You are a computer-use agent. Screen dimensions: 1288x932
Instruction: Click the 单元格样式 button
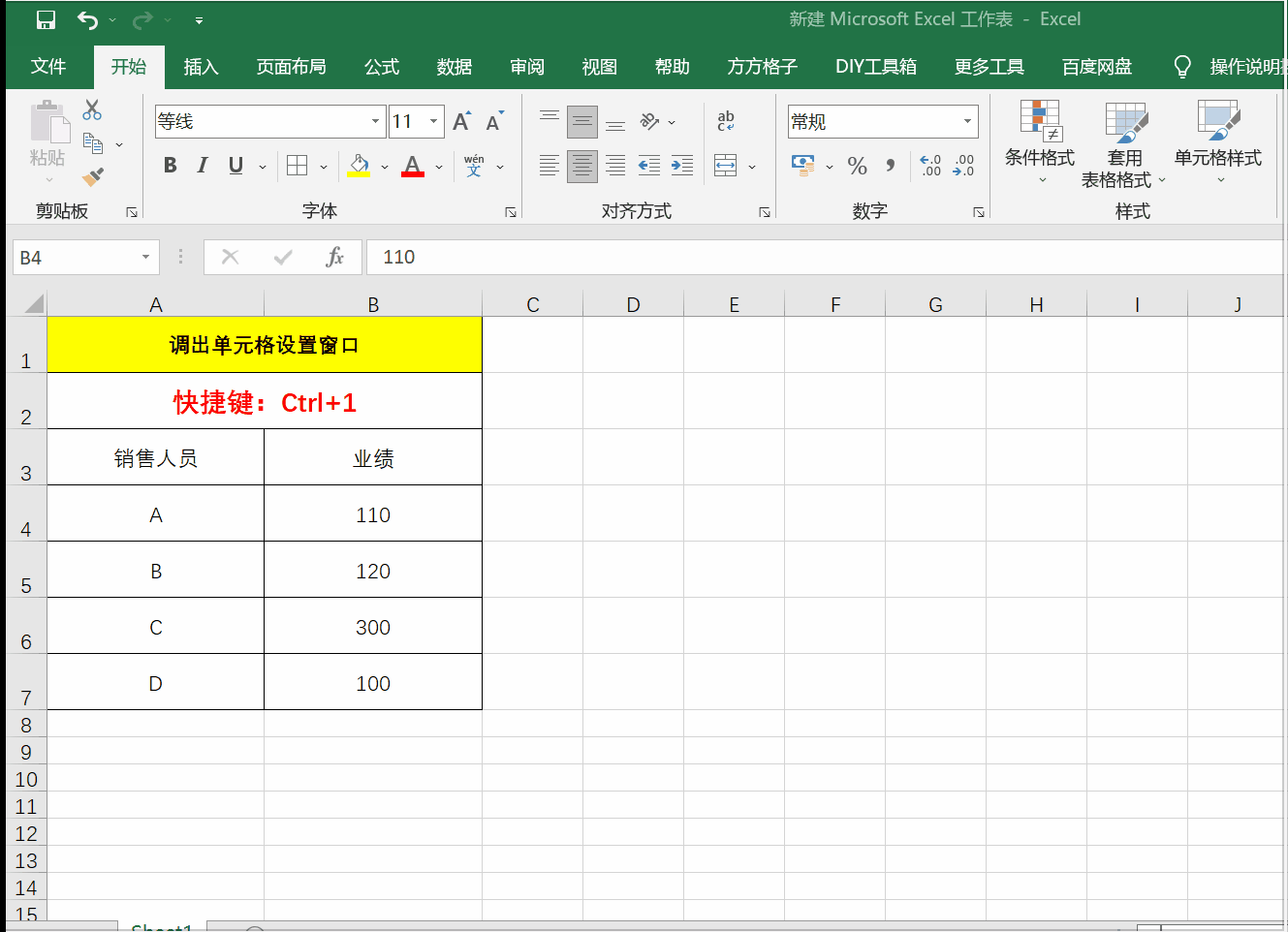[1217, 142]
